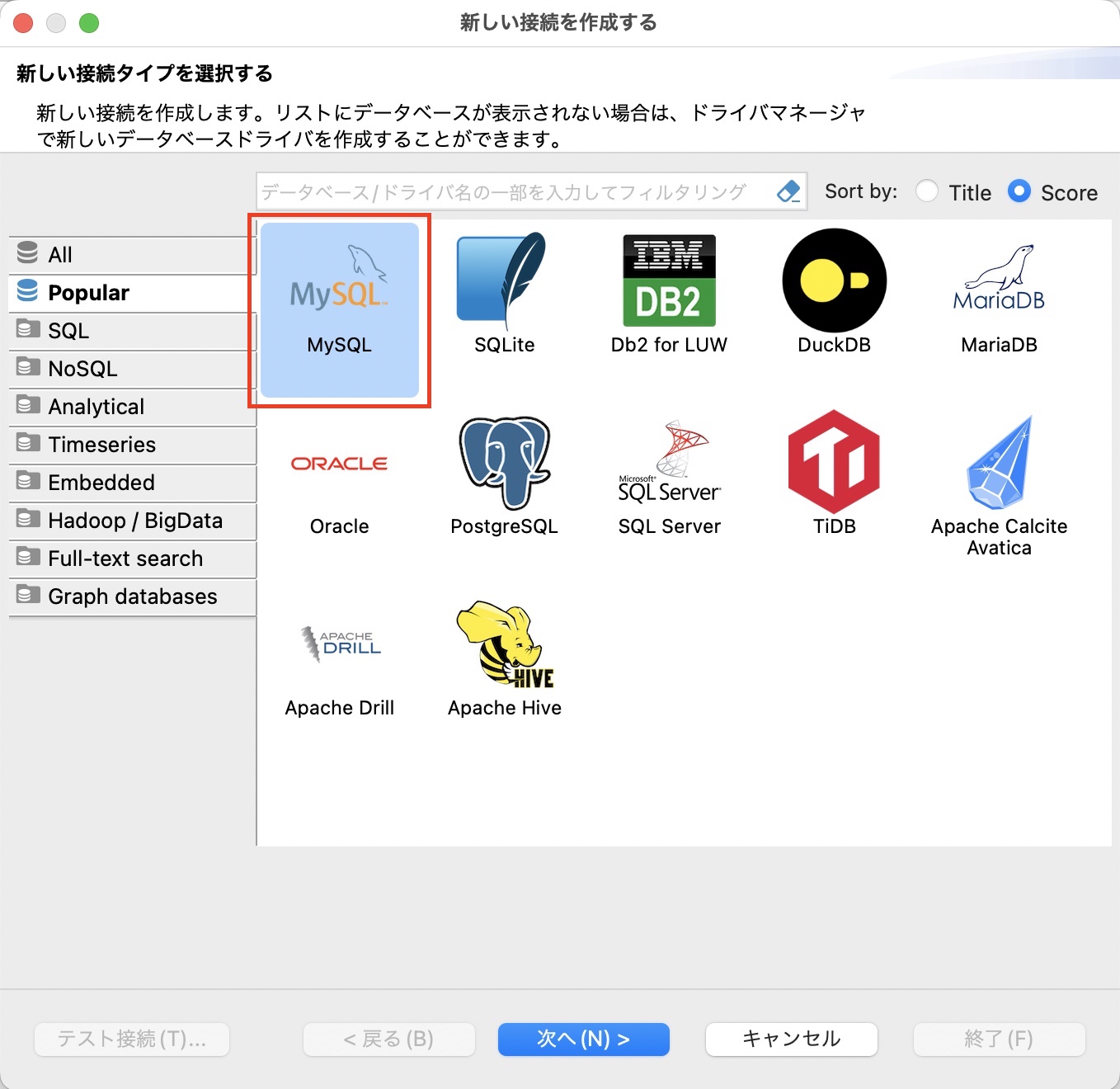Select the Apache Calcite Avatica crystal icon
This screenshot has height=1089, width=1120.
[1000, 462]
